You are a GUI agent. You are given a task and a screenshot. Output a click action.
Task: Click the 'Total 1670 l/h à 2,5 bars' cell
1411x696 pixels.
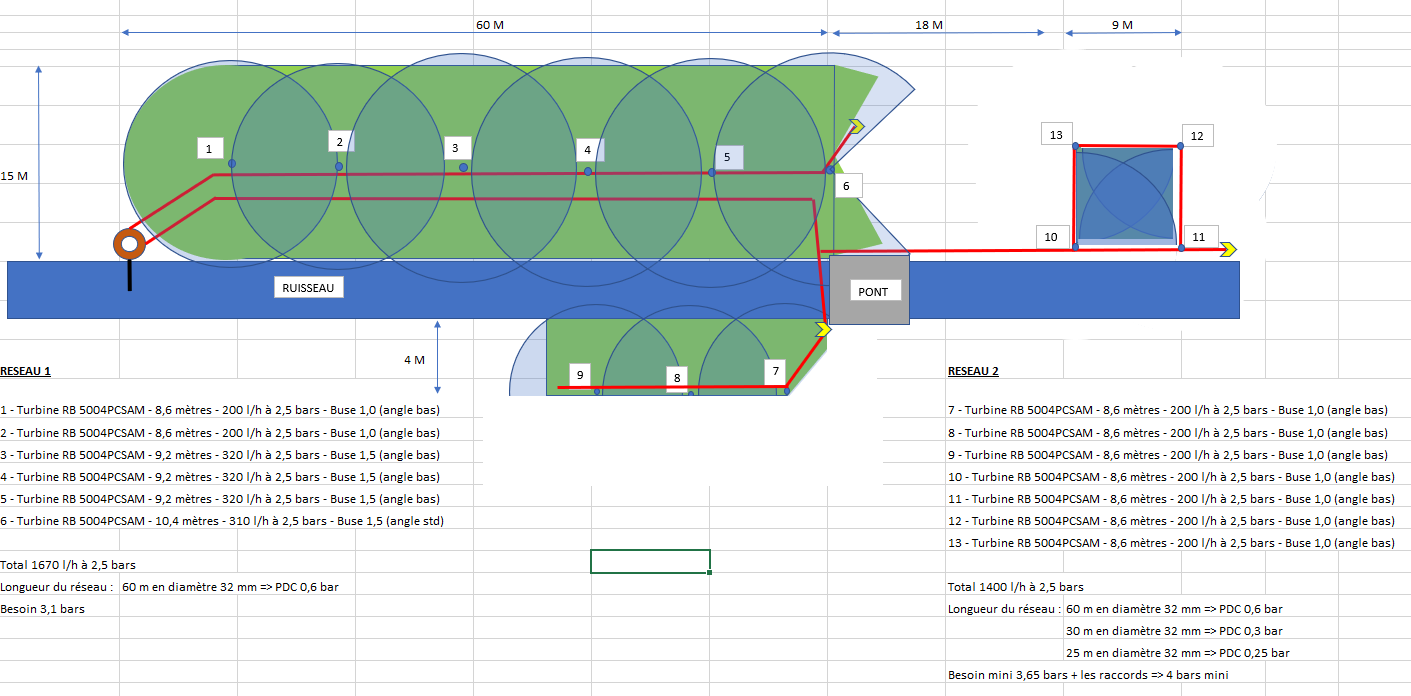tap(68, 565)
